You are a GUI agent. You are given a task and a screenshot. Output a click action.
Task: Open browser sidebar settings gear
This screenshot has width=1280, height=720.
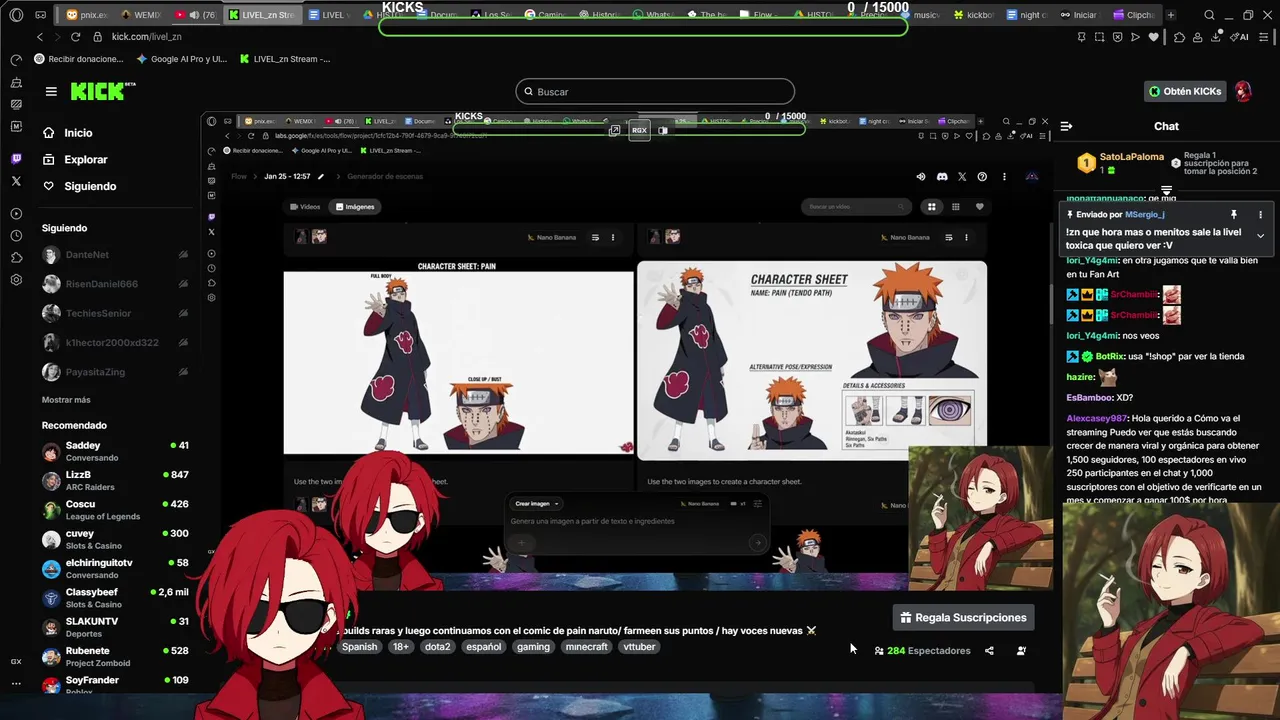point(16,280)
